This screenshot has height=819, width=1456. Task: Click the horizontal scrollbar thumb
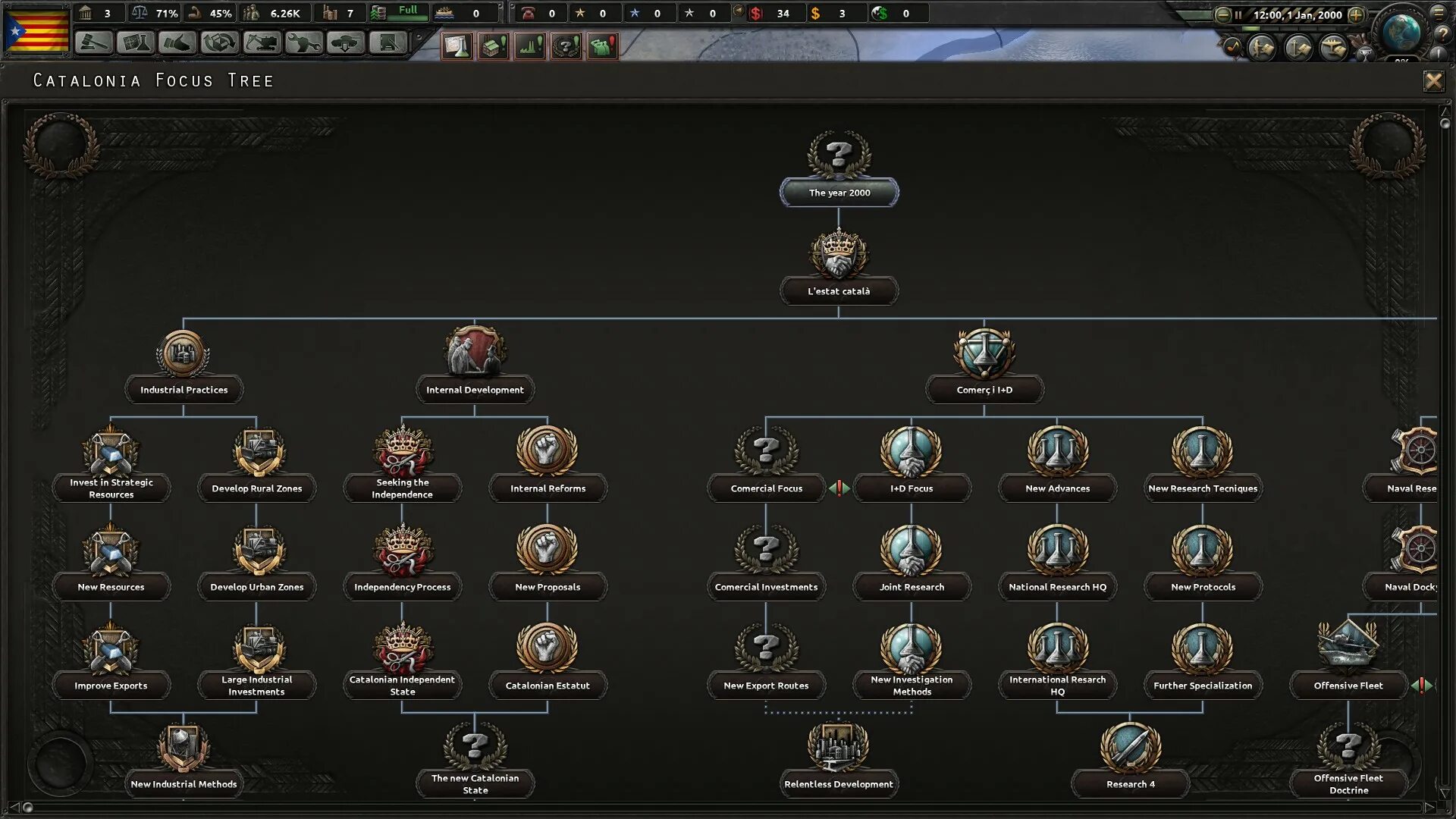[x=28, y=807]
